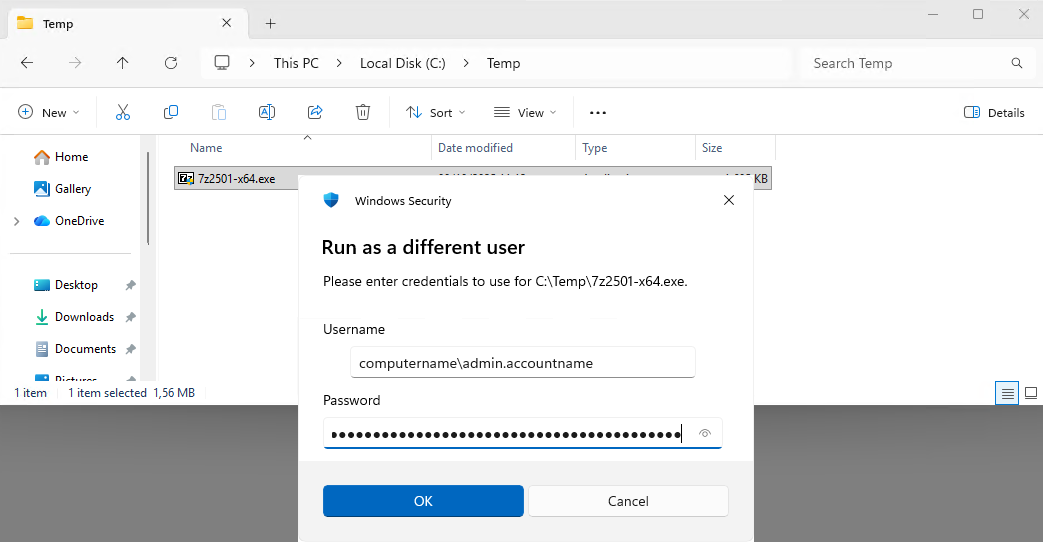Switch to the details list view layout

[1009, 393]
